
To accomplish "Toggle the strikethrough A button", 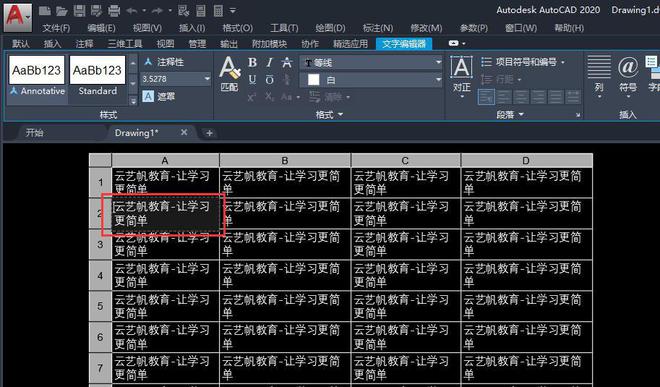I will pyautogui.click(x=287, y=62).
